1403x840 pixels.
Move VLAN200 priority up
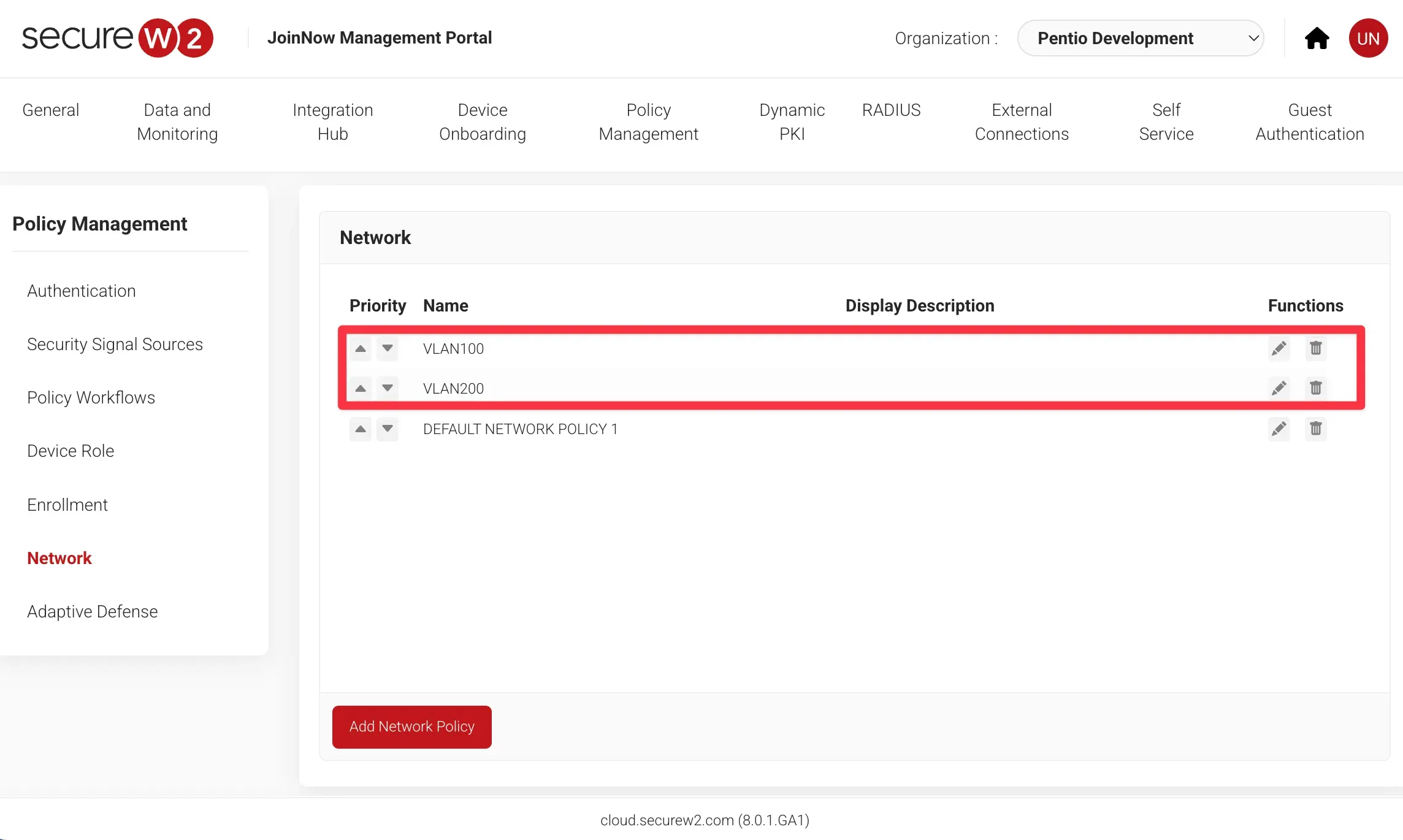pyautogui.click(x=361, y=388)
